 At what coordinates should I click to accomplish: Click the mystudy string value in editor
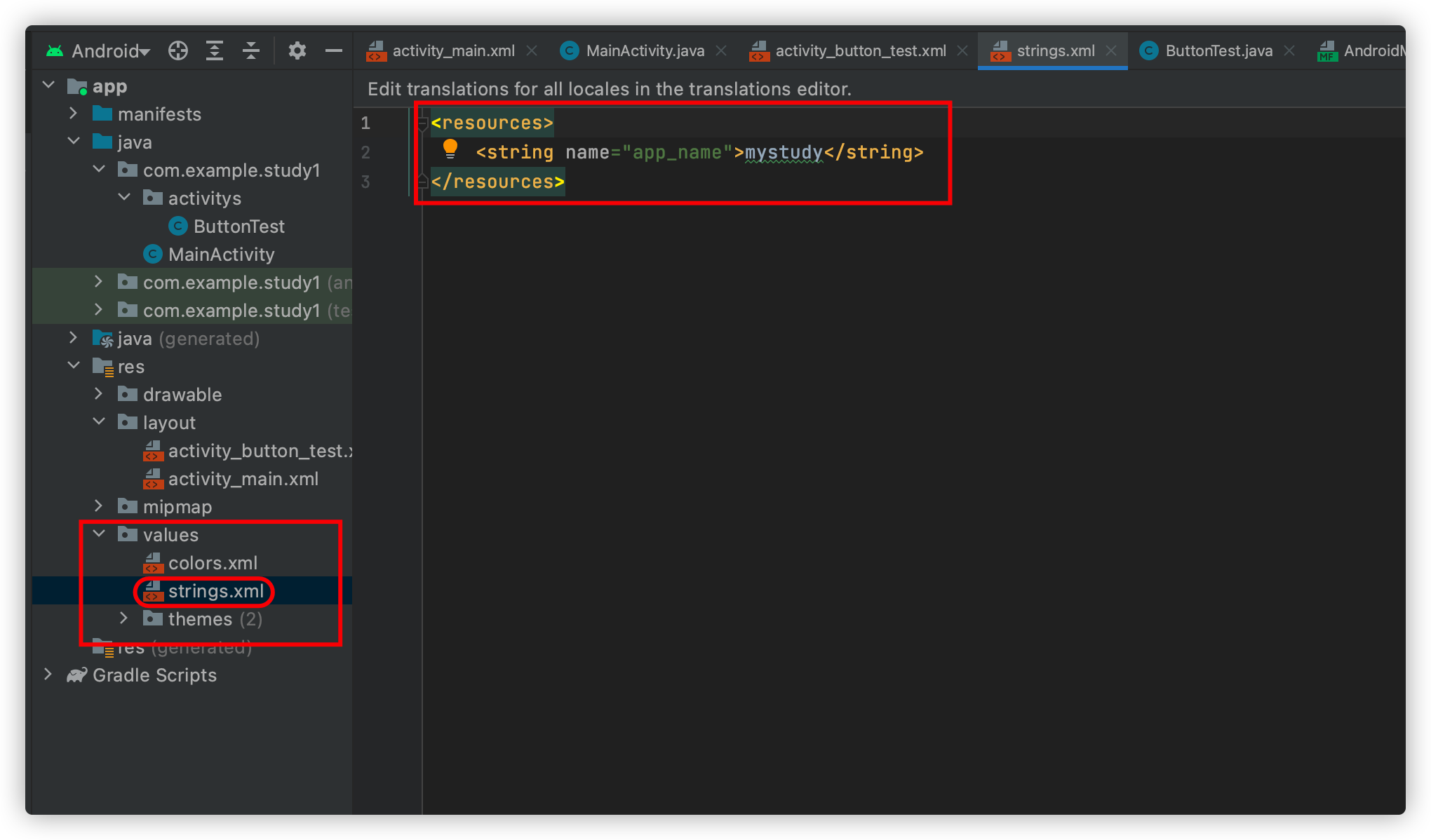784,152
